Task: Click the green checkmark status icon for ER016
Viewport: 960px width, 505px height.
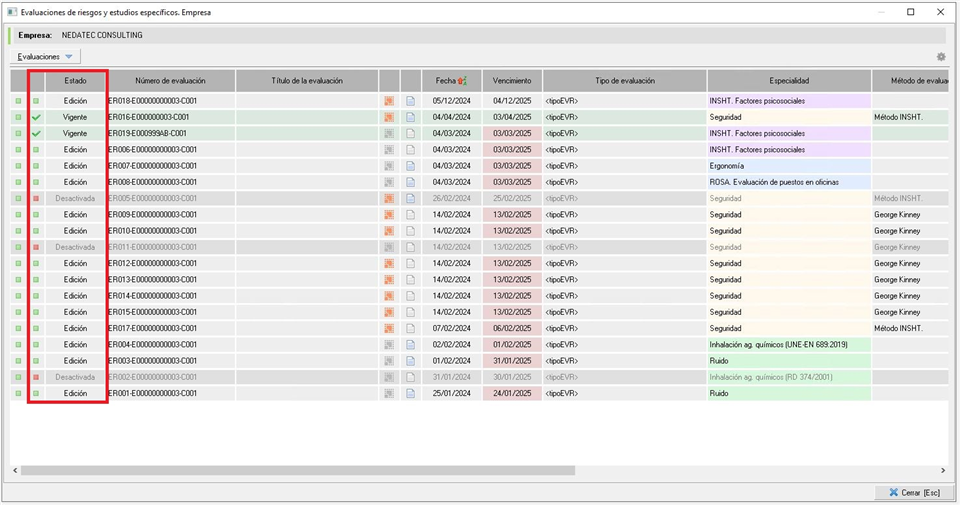Action: [37, 117]
